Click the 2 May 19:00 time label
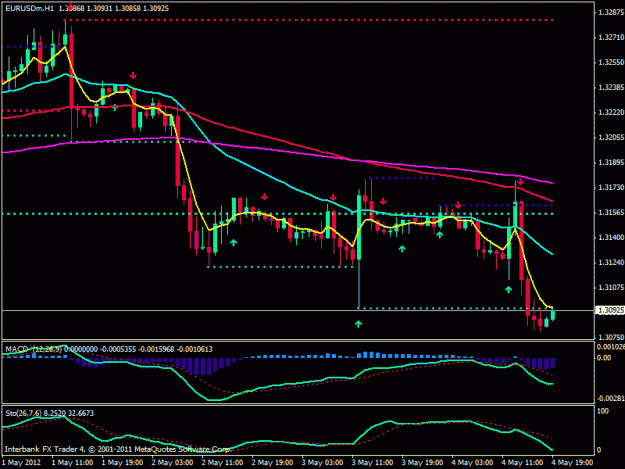The width and height of the screenshot is (625, 469). [x=272, y=463]
